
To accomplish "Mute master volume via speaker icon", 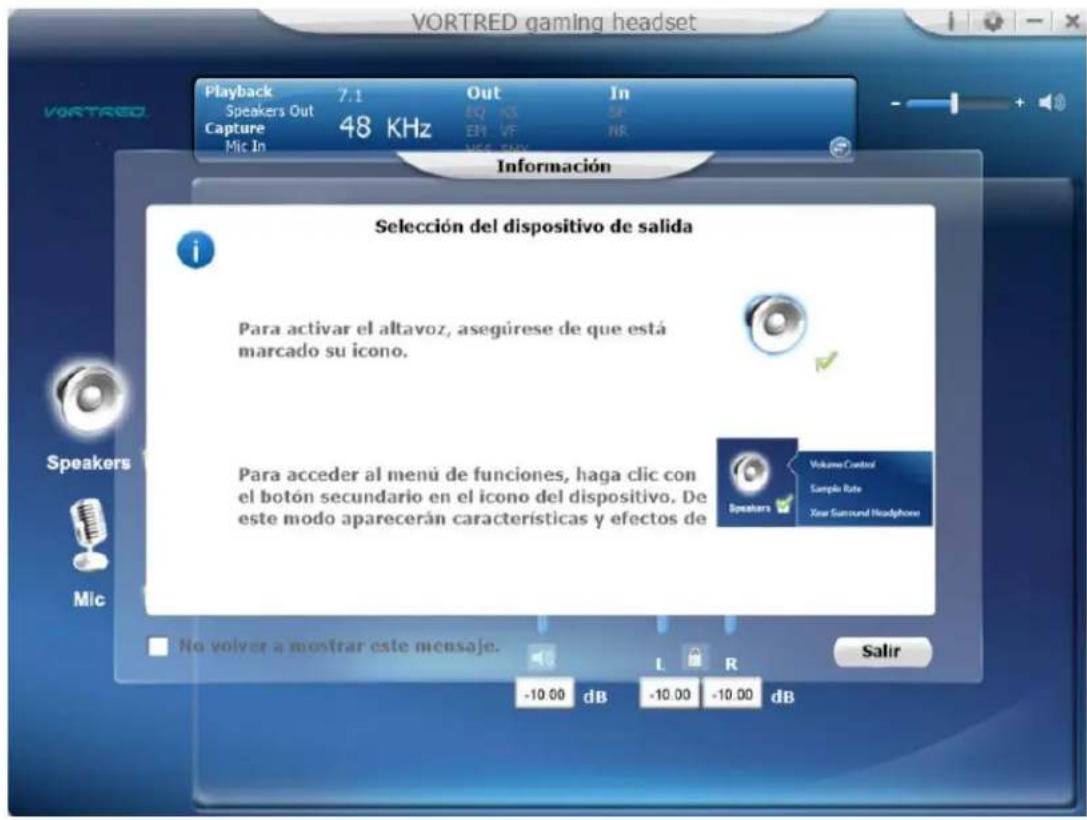I will (x=1052, y=103).
